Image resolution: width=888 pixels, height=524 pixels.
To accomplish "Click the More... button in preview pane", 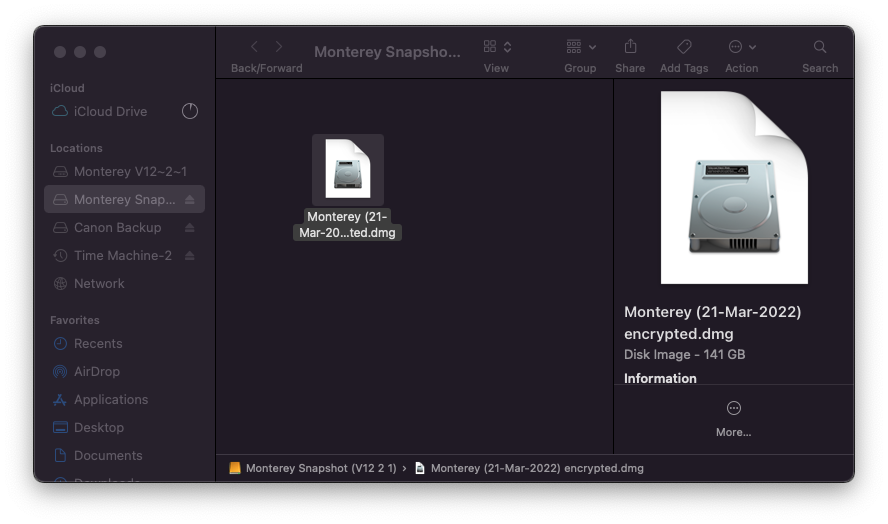I will pyautogui.click(x=733, y=419).
